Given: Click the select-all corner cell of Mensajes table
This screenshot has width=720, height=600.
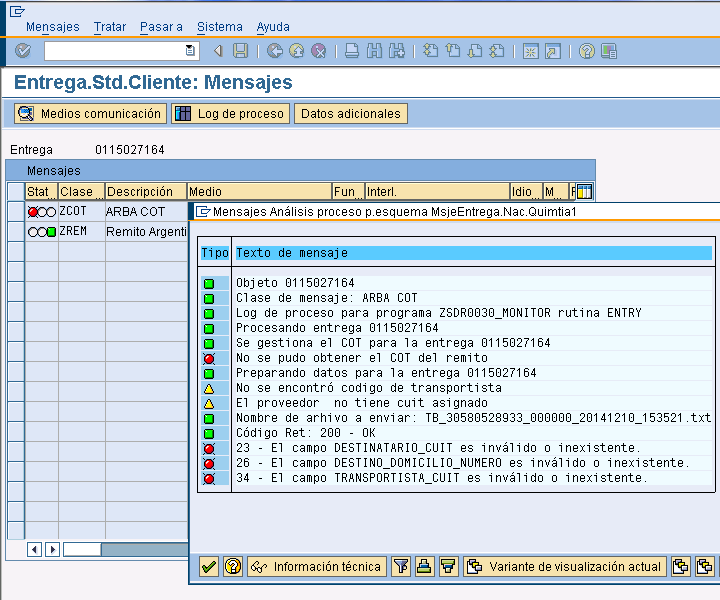Looking at the screenshot, I should (x=16, y=191).
